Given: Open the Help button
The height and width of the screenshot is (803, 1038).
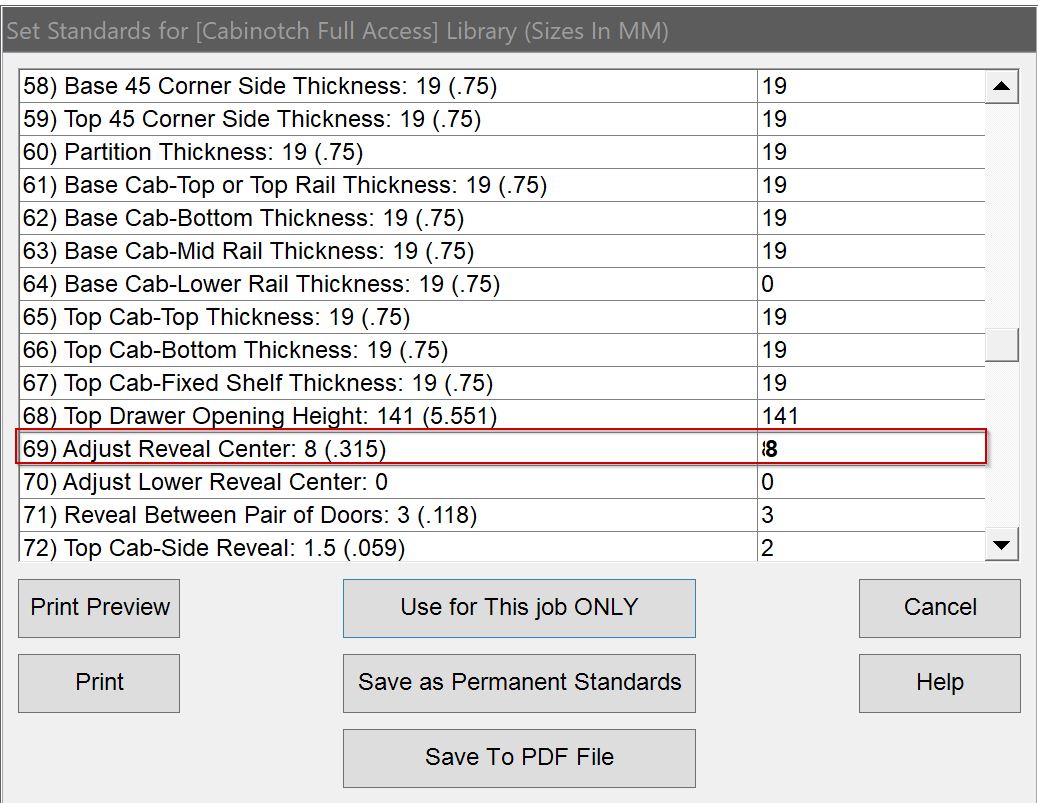Looking at the screenshot, I should click(939, 683).
